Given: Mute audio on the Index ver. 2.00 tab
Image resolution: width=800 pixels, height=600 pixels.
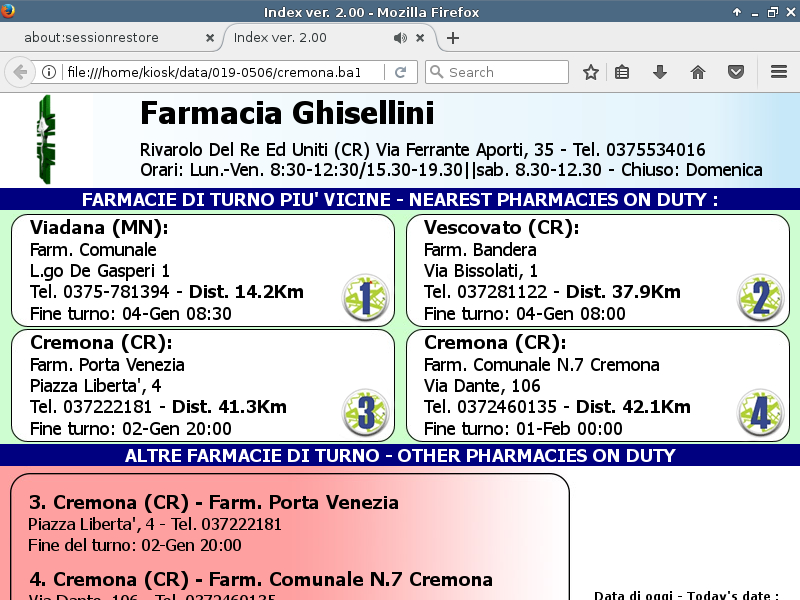Looking at the screenshot, I should pos(400,38).
